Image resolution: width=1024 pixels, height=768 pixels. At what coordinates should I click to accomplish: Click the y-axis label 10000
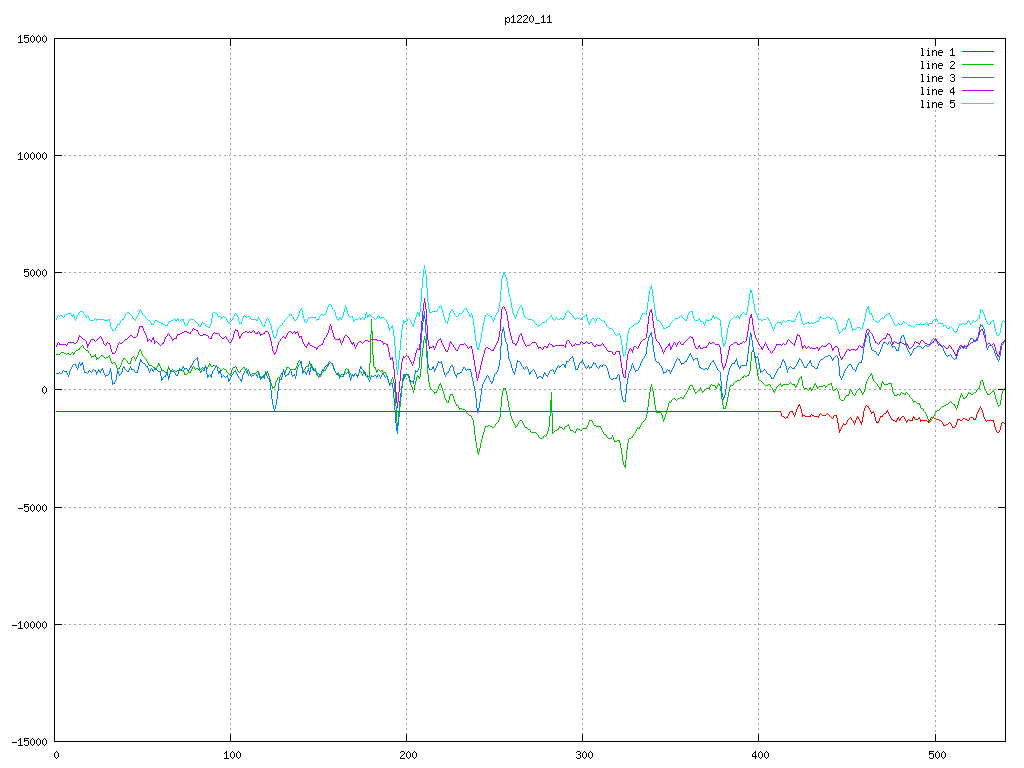(x=33, y=156)
